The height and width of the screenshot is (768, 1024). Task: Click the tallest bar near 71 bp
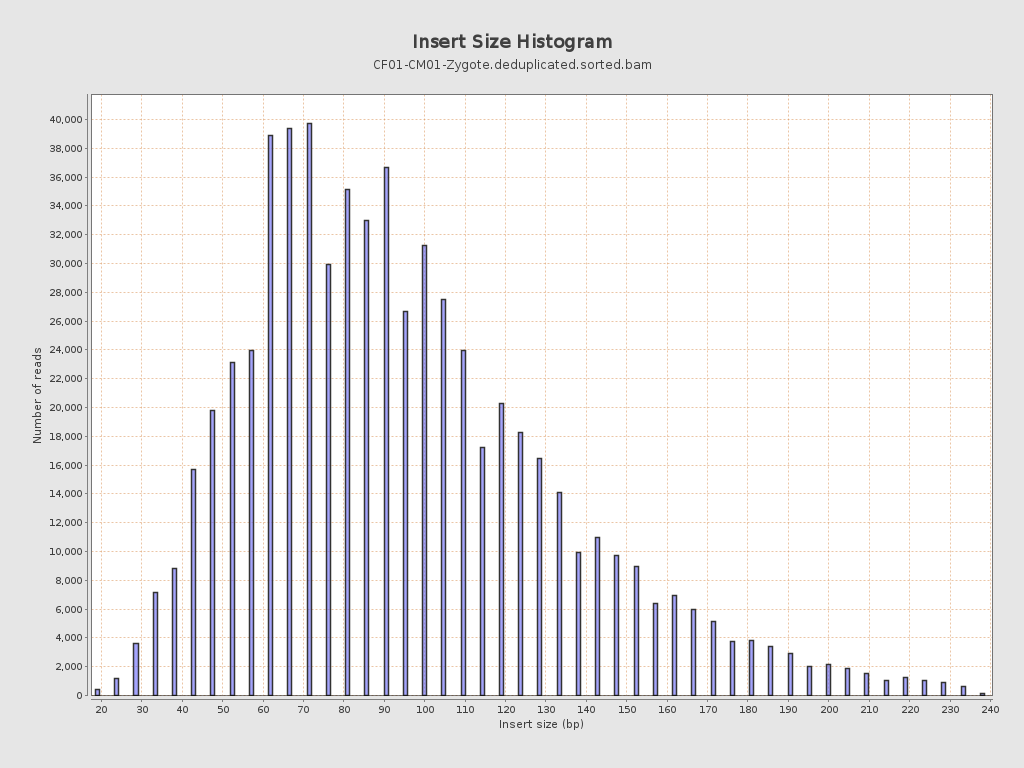(310, 409)
